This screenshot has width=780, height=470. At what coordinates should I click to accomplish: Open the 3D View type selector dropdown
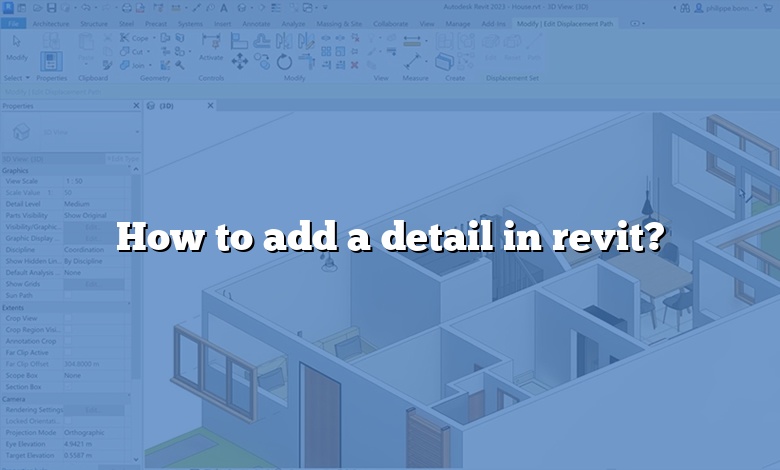[137, 132]
